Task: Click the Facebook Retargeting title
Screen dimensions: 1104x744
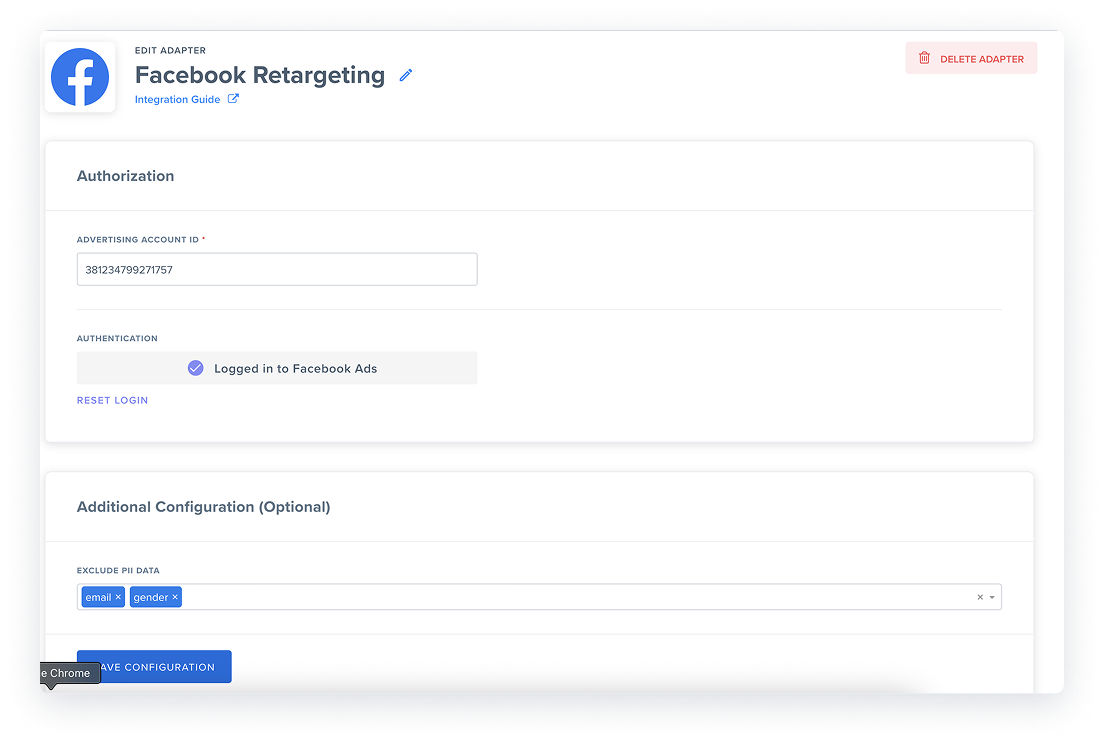Action: [x=260, y=75]
